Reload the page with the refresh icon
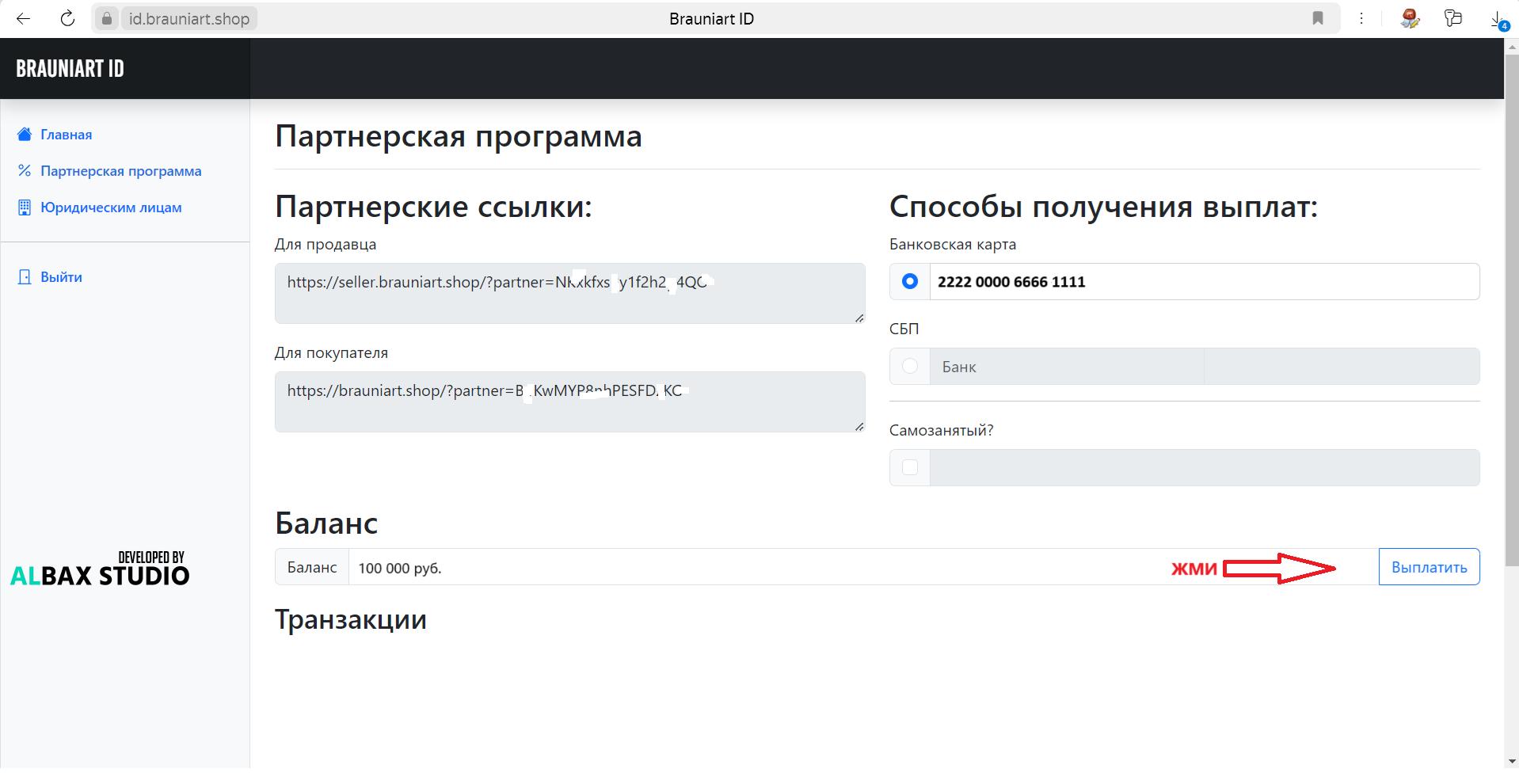Viewport: 1519px width, 784px height. [x=67, y=18]
